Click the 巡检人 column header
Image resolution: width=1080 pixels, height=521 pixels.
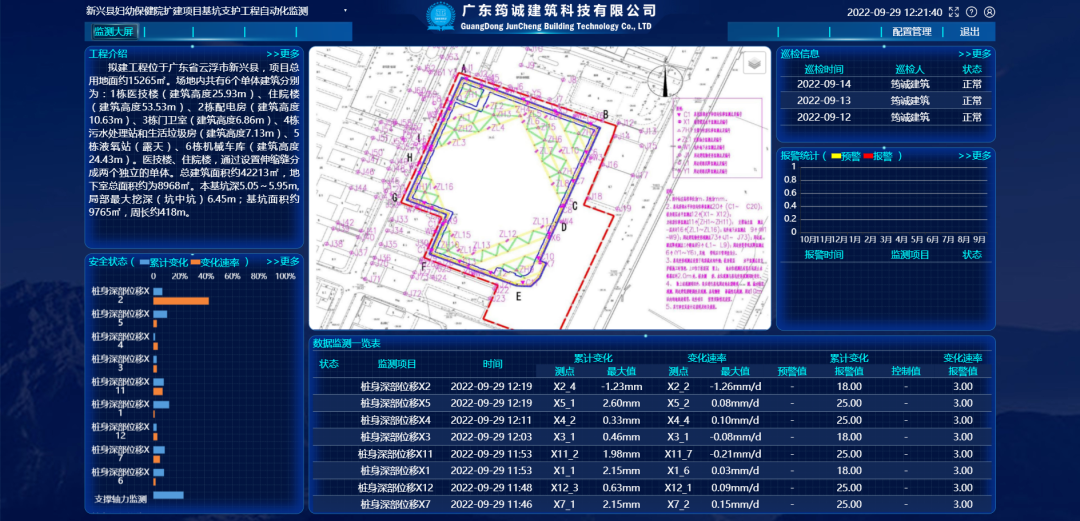910,70
